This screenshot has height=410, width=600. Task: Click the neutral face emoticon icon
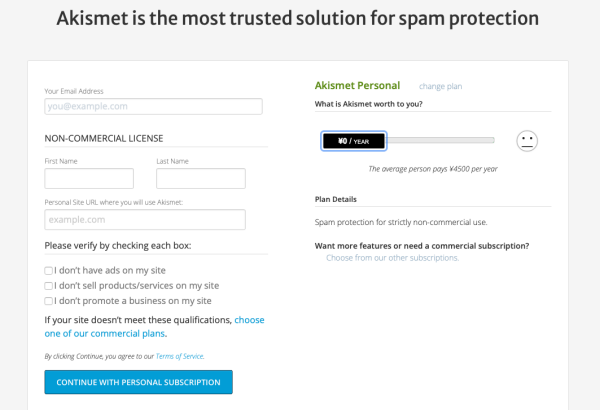(527, 141)
